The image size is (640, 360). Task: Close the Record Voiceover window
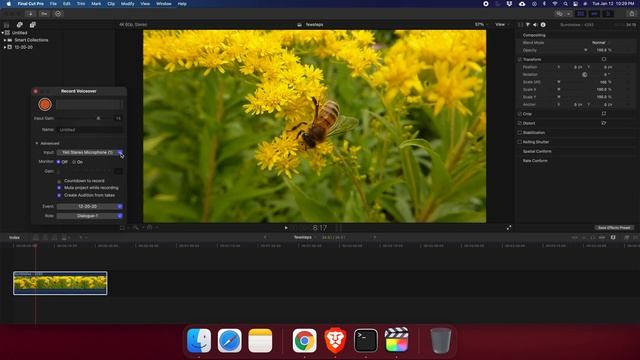click(x=36, y=91)
